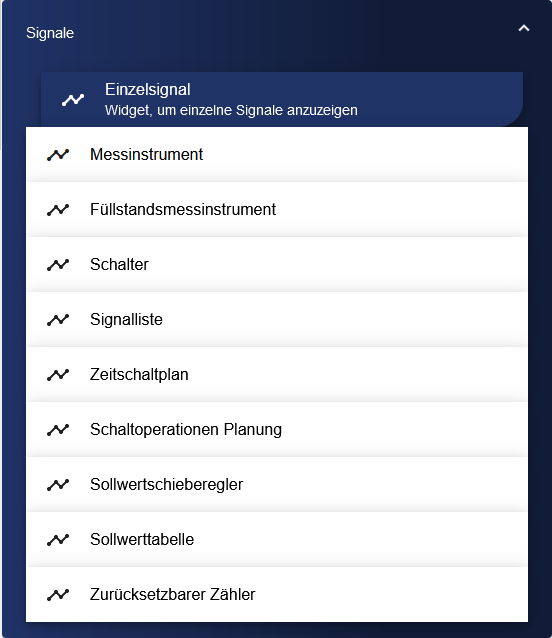
Task: Click the icon beside Schalter
Action: click(58, 264)
